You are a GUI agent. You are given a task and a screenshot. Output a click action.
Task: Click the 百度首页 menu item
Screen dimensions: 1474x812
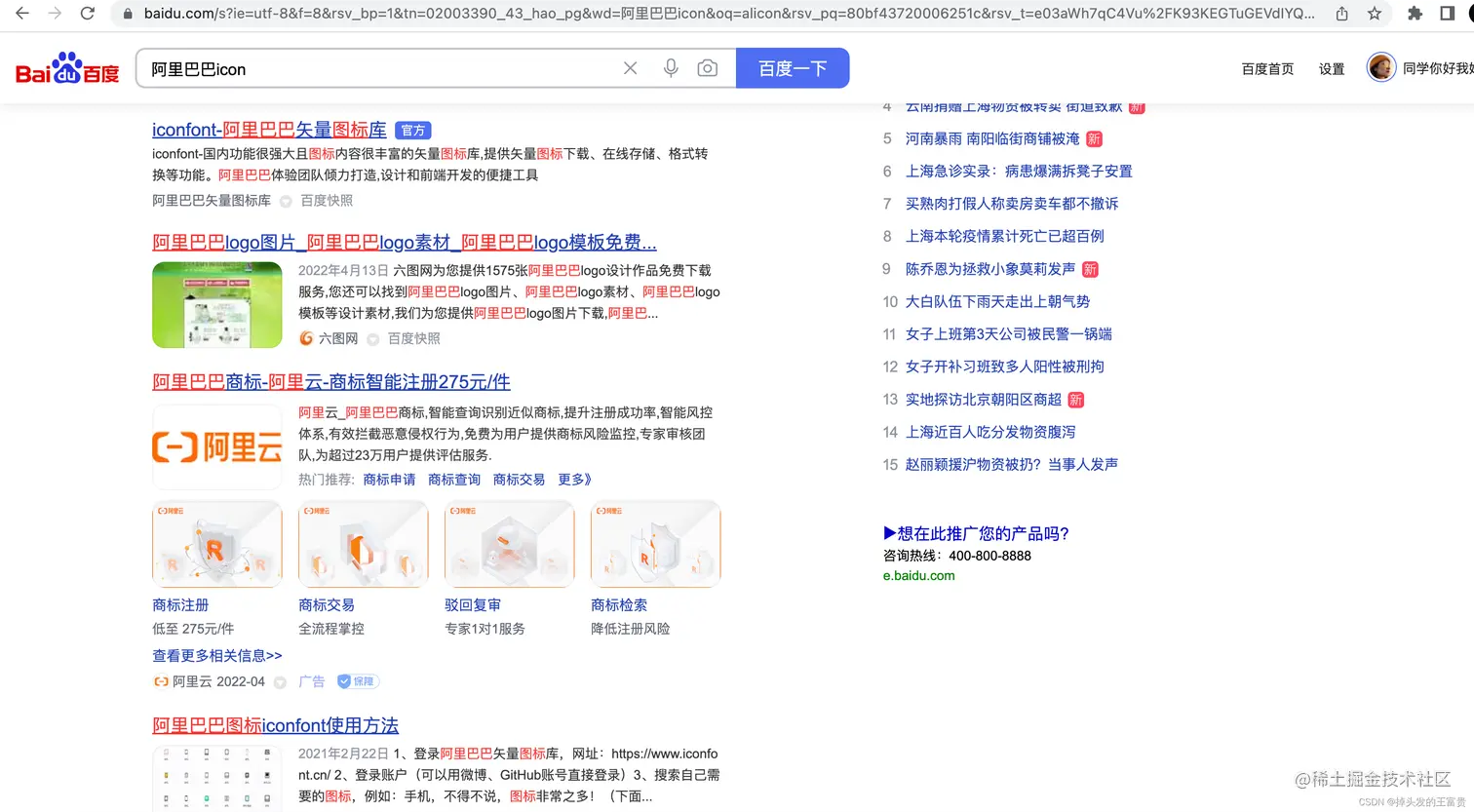1266,68
